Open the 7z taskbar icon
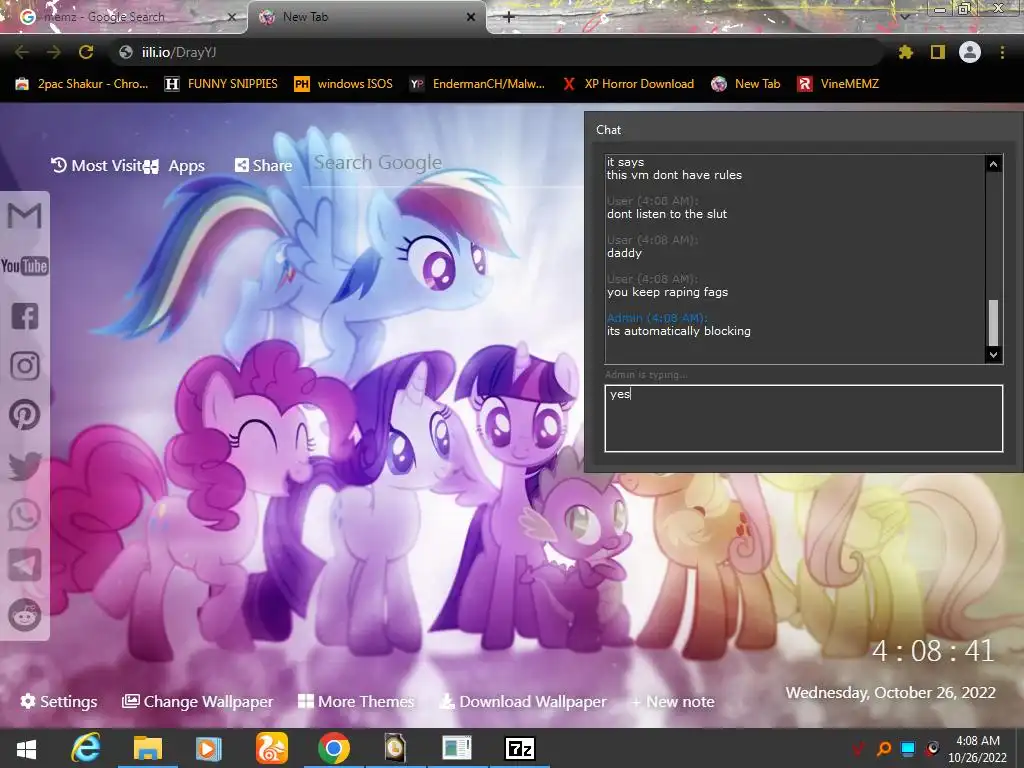The width and height of the screenshot is (1024, 768). coord(520,748)
